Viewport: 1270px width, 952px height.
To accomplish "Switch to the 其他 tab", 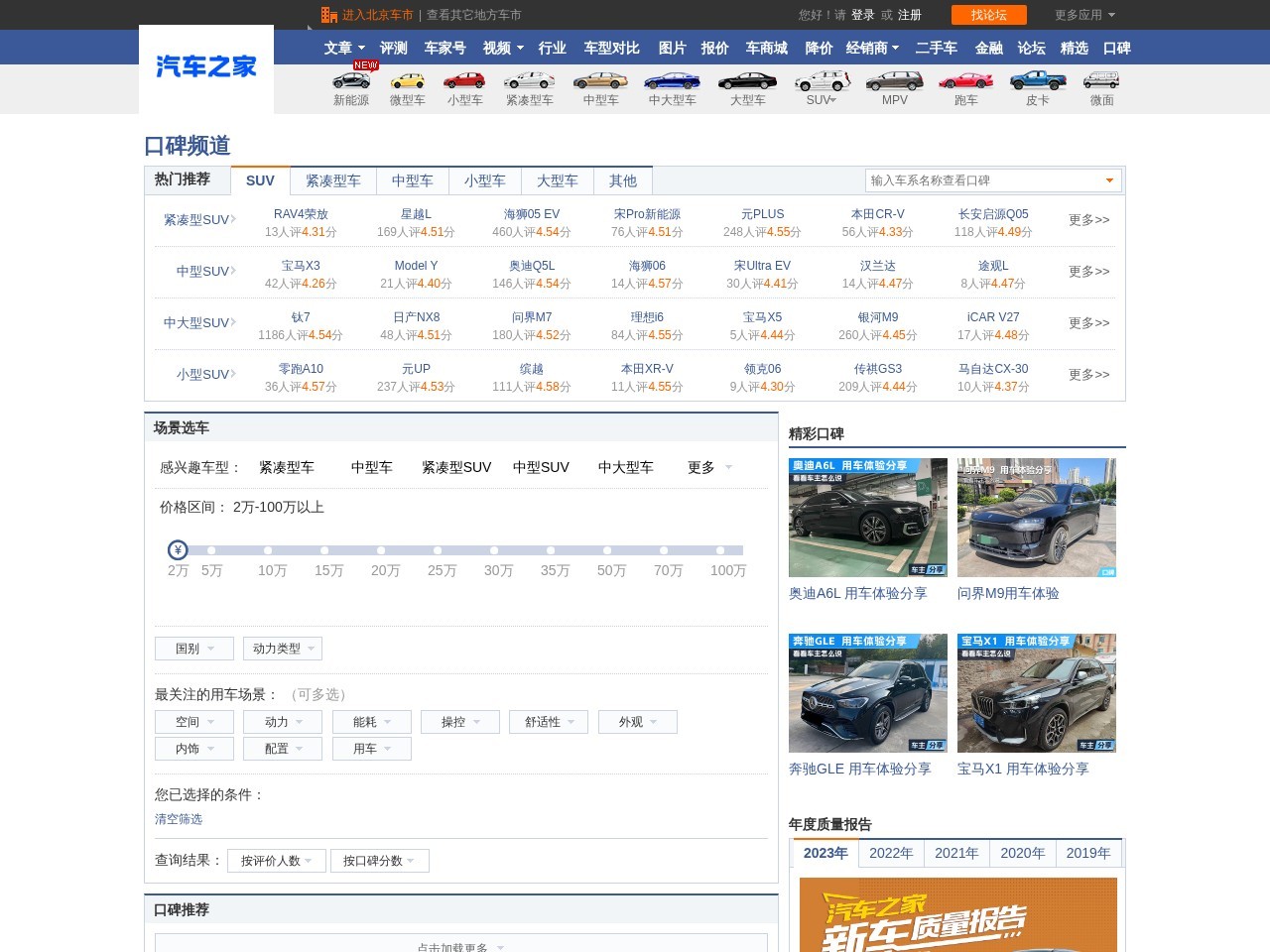I will 623,180.
